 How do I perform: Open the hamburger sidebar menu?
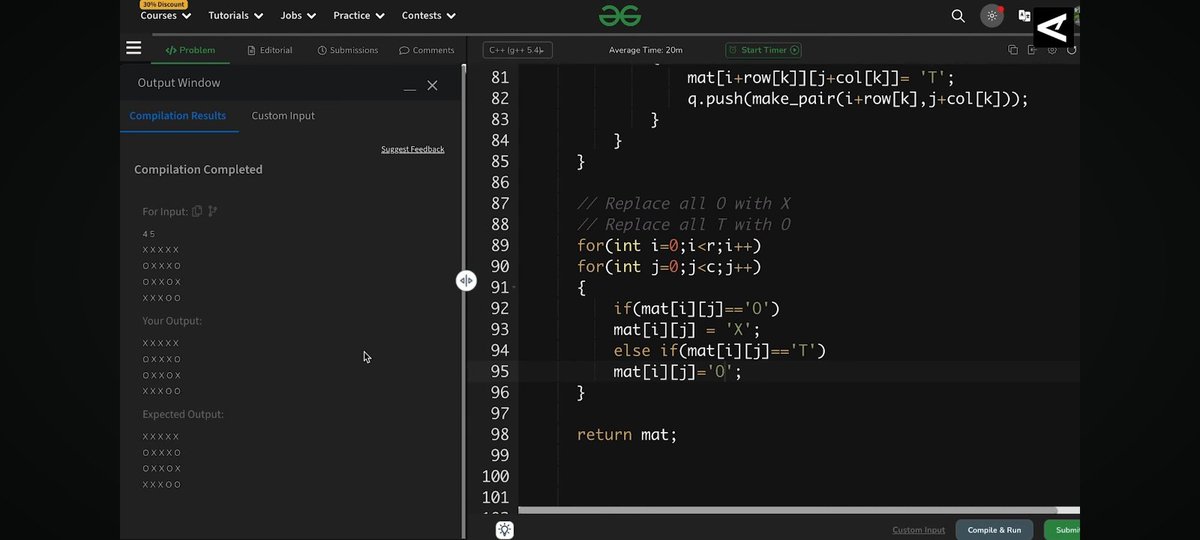click(134, 48)
